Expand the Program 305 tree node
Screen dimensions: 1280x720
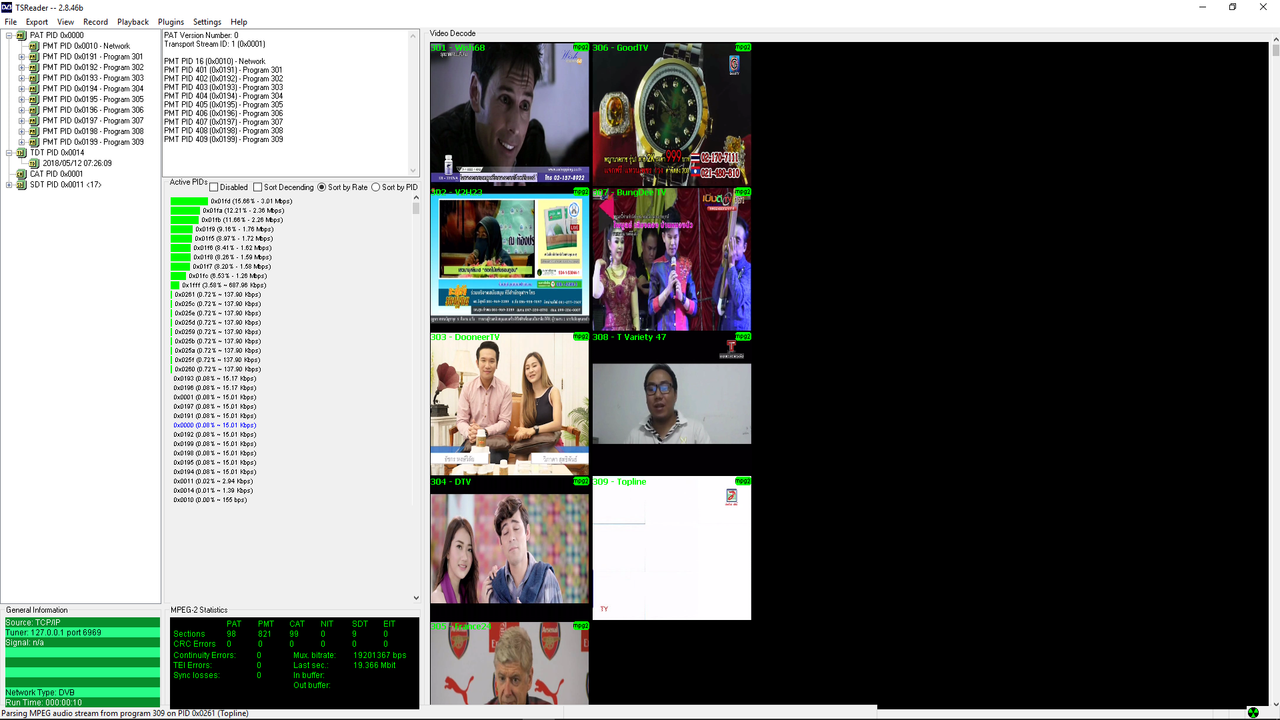(22, 99)
